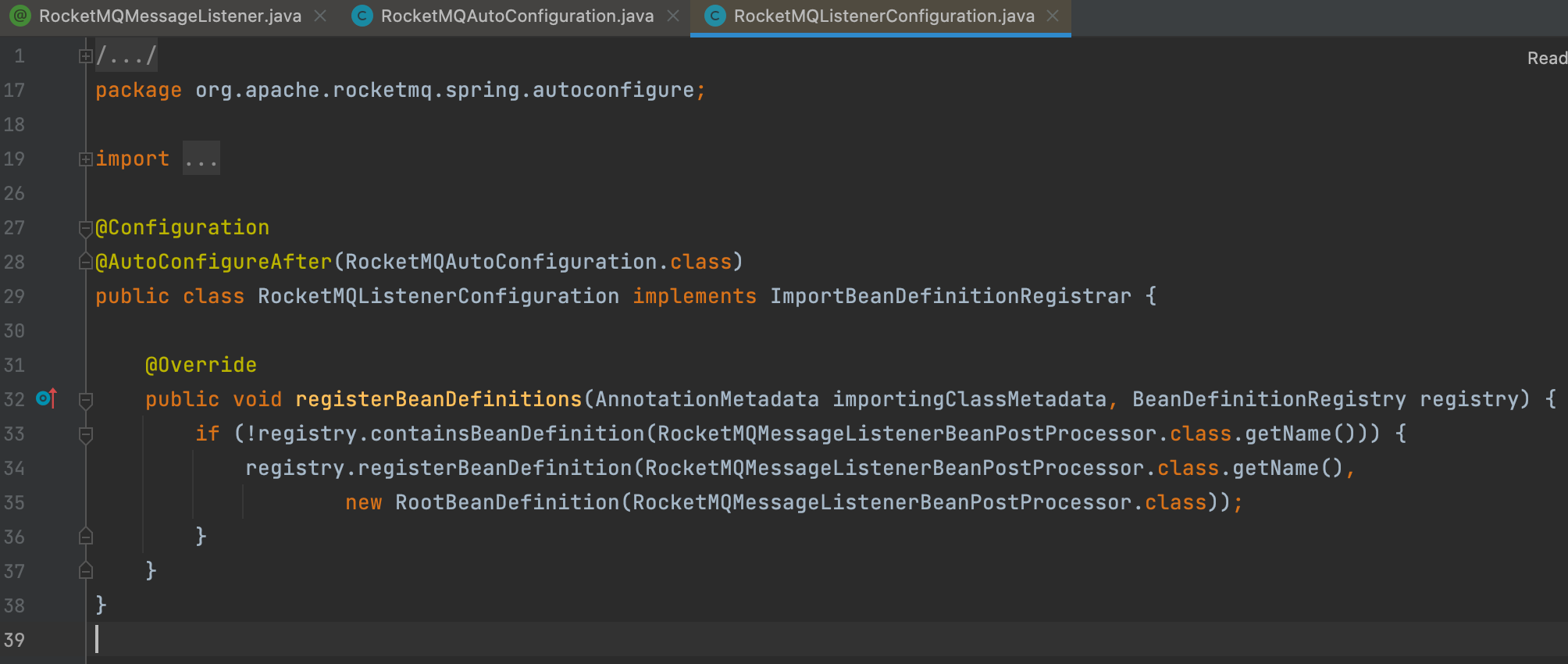This screenshot has height=664, width=1568.
Task: Click the implements keyword on line 29
Action: [x=694, y=297]
